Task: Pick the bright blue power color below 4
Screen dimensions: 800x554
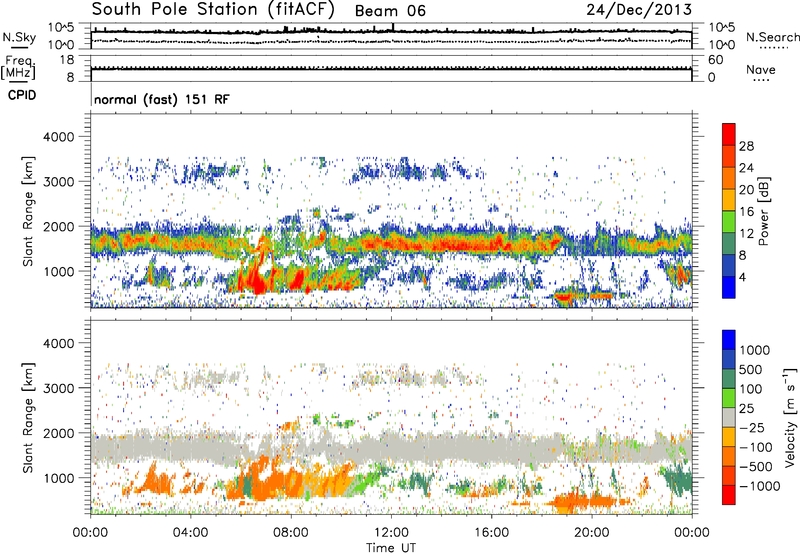Action: 729,287
